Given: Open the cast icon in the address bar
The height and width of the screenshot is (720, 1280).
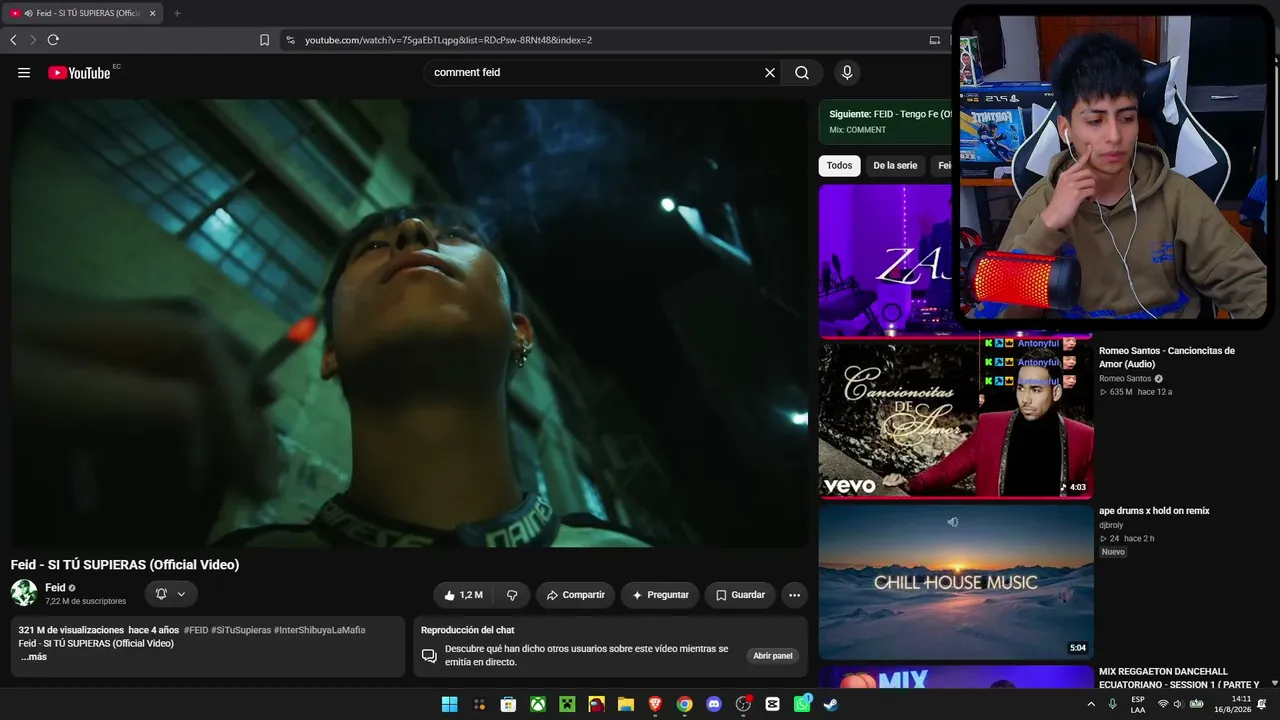Looking at the screenshot, I should (935, 40).
